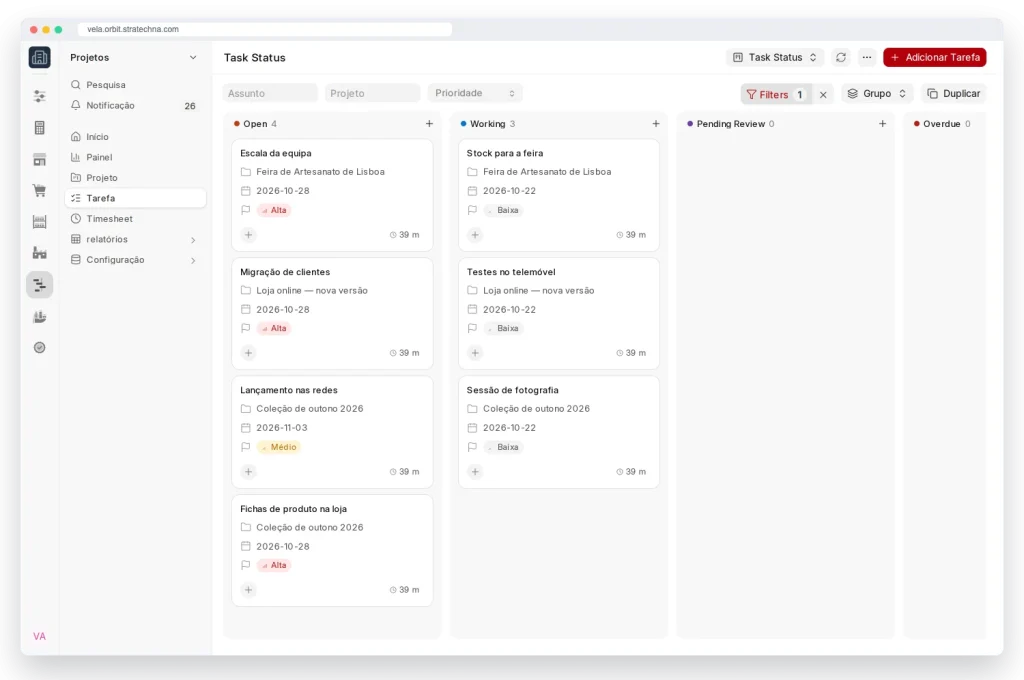Open the shopping cart module in sidebar
This screenshot has width=1024, height=680.
pos(40,191)
